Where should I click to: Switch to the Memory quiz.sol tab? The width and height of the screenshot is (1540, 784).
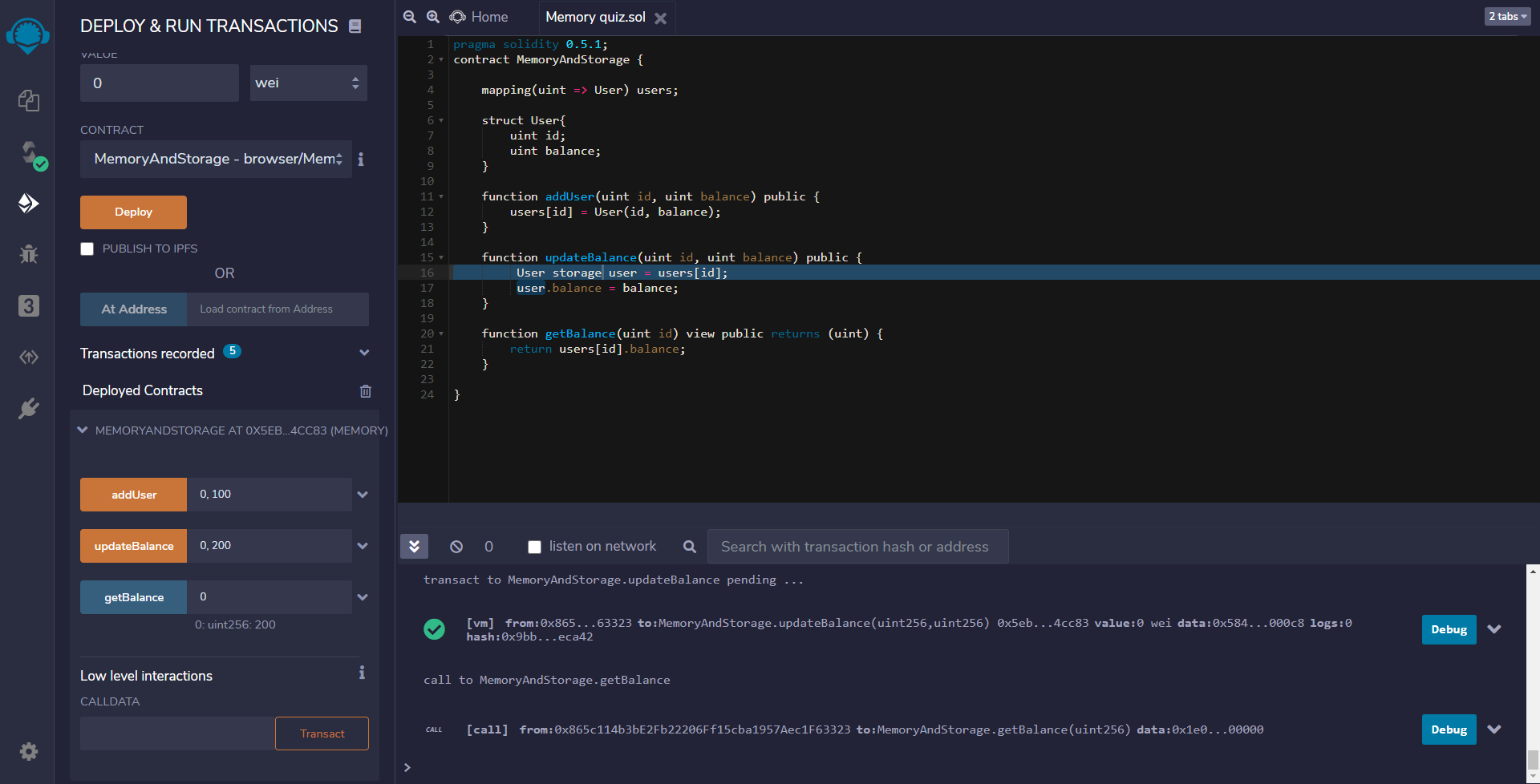[595, 17]
